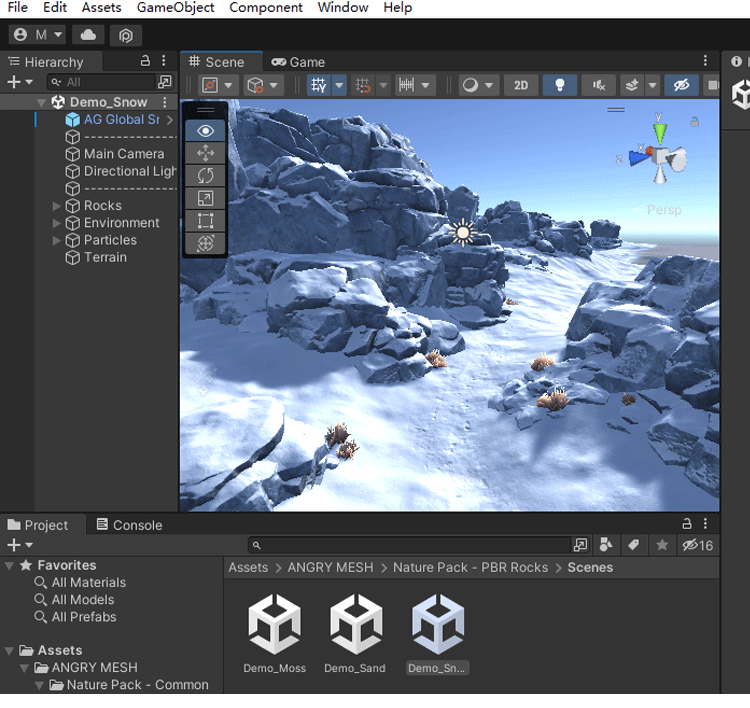Toggle scene lighting bulb button
The height and width of the screenshot is (708, 750).
[x=560, y=85]
